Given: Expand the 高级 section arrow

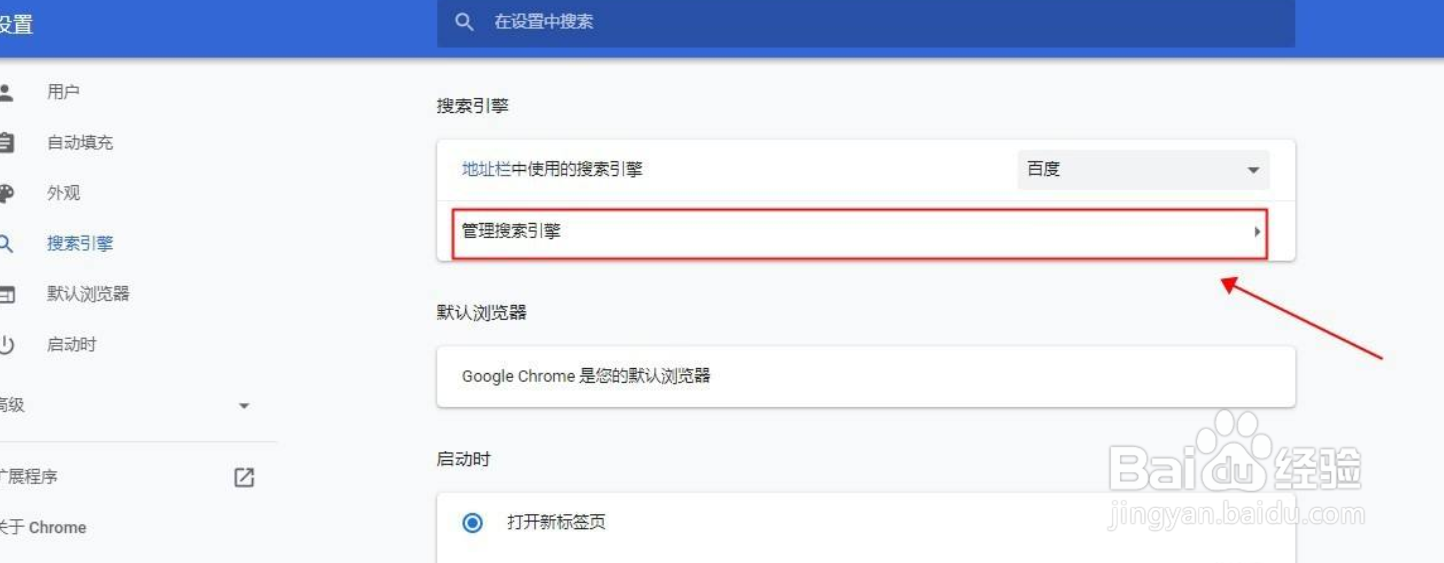Looking at the screenshot, I should 244,406.
